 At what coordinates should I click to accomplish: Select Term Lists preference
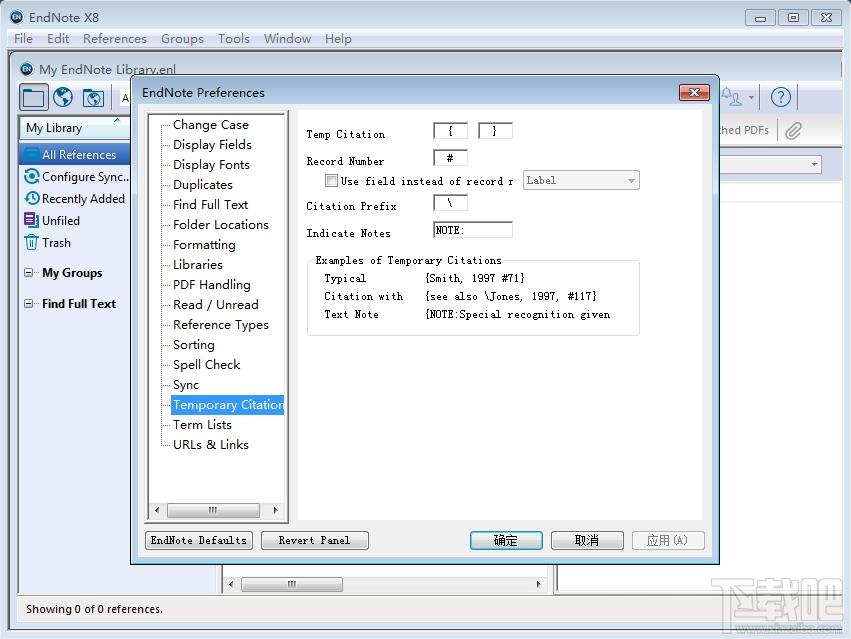point(202,425)
